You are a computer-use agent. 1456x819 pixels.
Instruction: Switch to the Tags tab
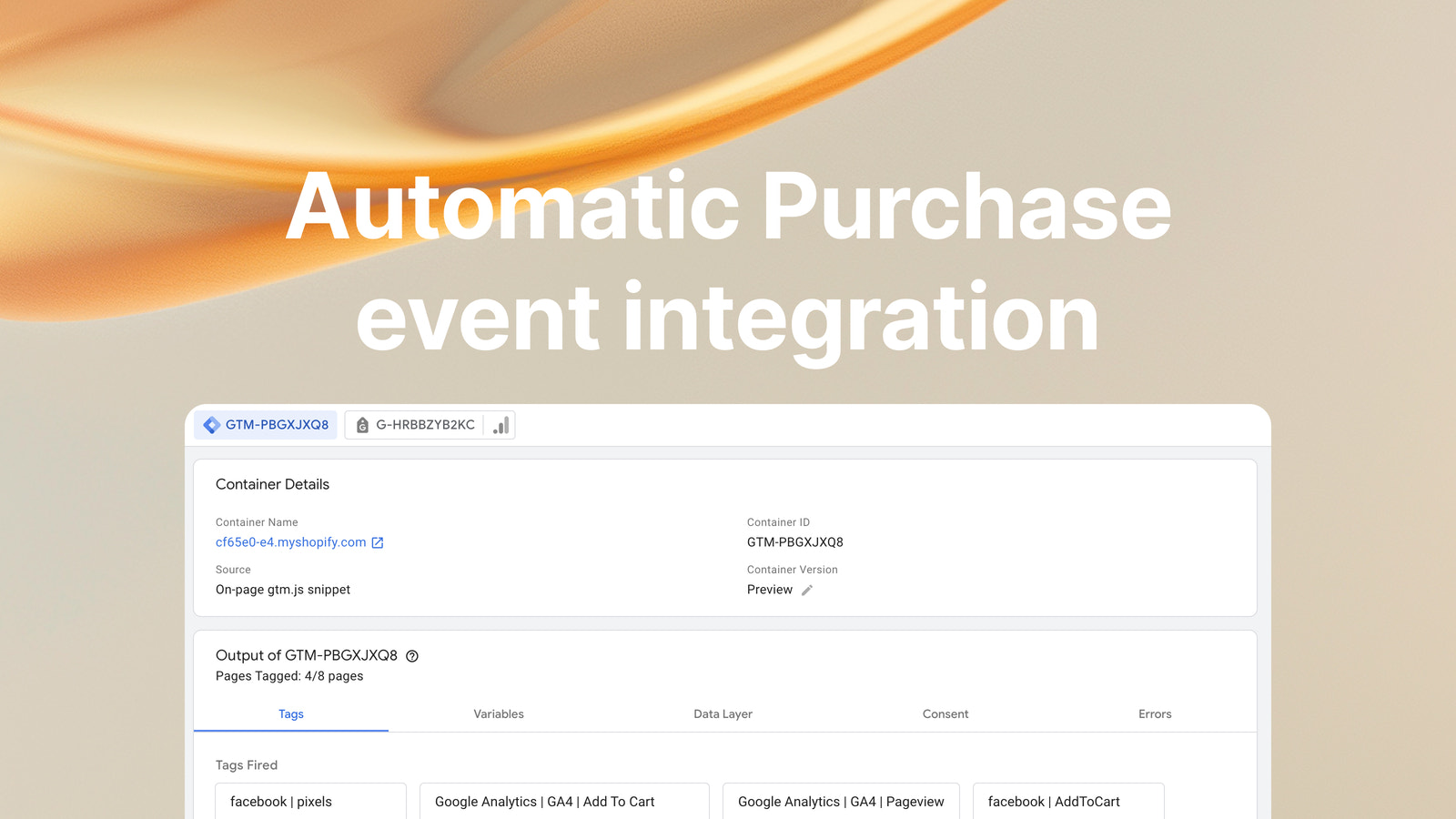pos(291,714)
